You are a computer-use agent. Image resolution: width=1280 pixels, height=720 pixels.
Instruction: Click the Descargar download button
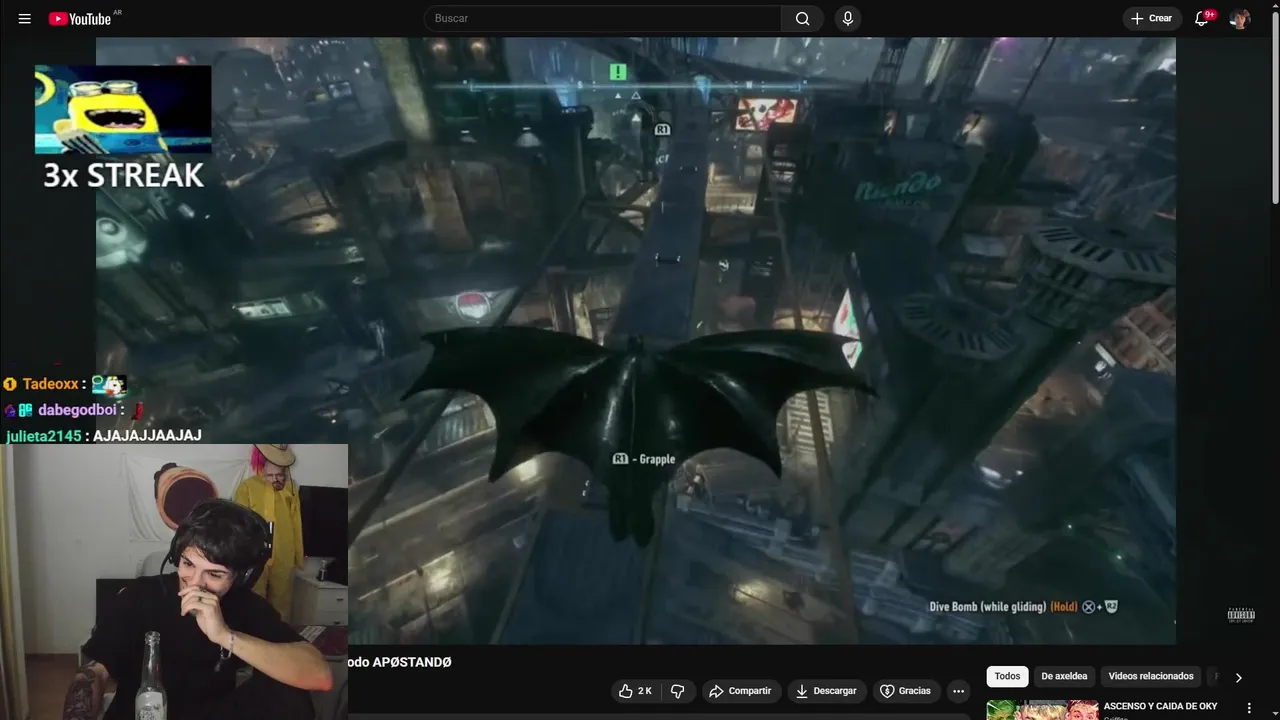tap(826, 691)
